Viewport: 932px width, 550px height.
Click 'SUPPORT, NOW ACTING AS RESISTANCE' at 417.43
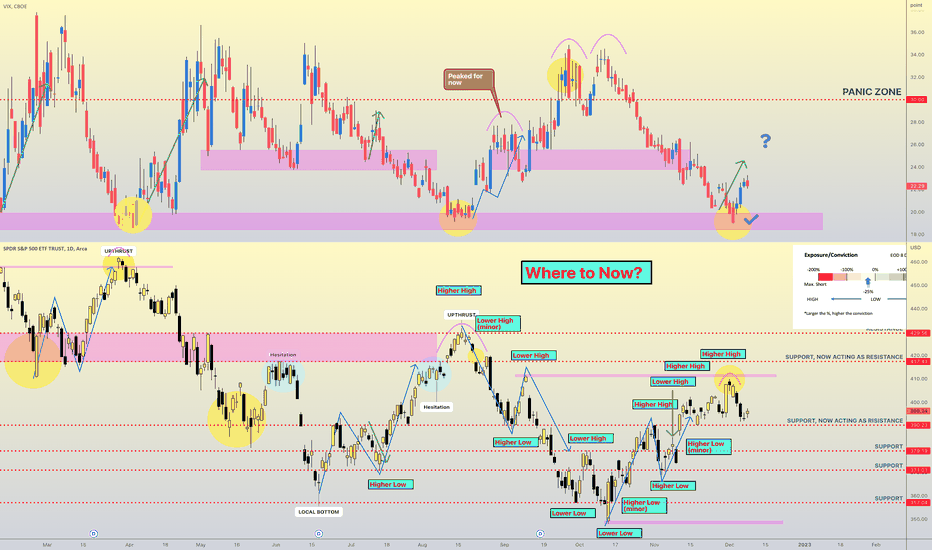[x=844, y=357]
